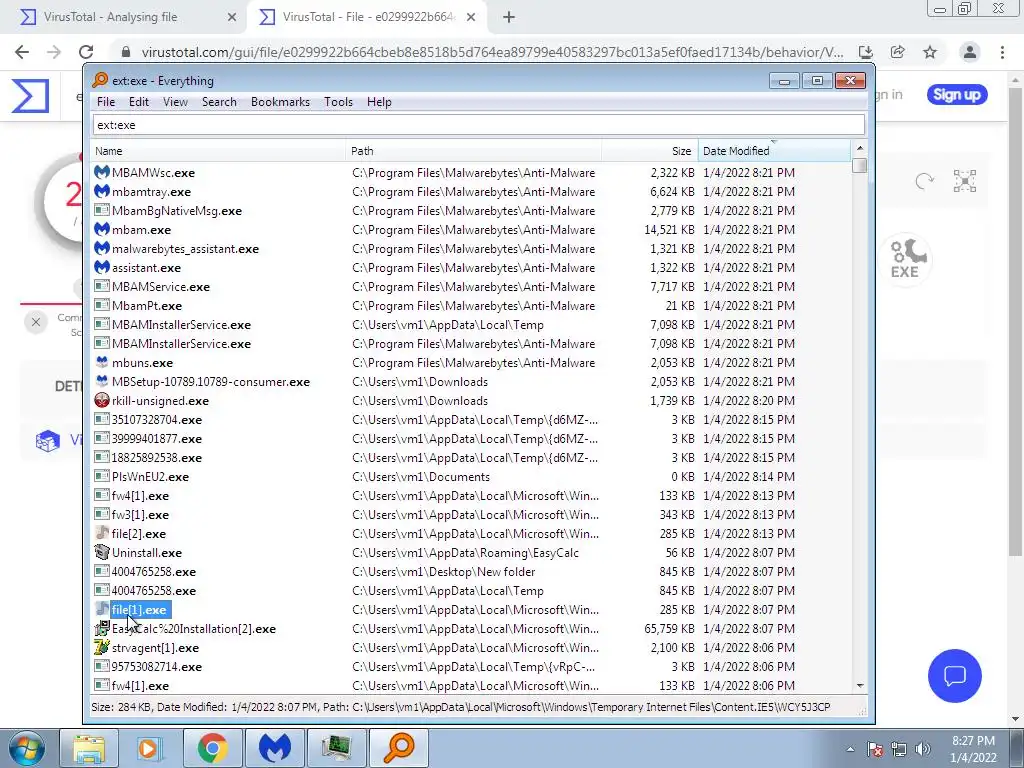Open the Search menu in Everything
This screenshot has width=1024, height=768.
[219, 102]
